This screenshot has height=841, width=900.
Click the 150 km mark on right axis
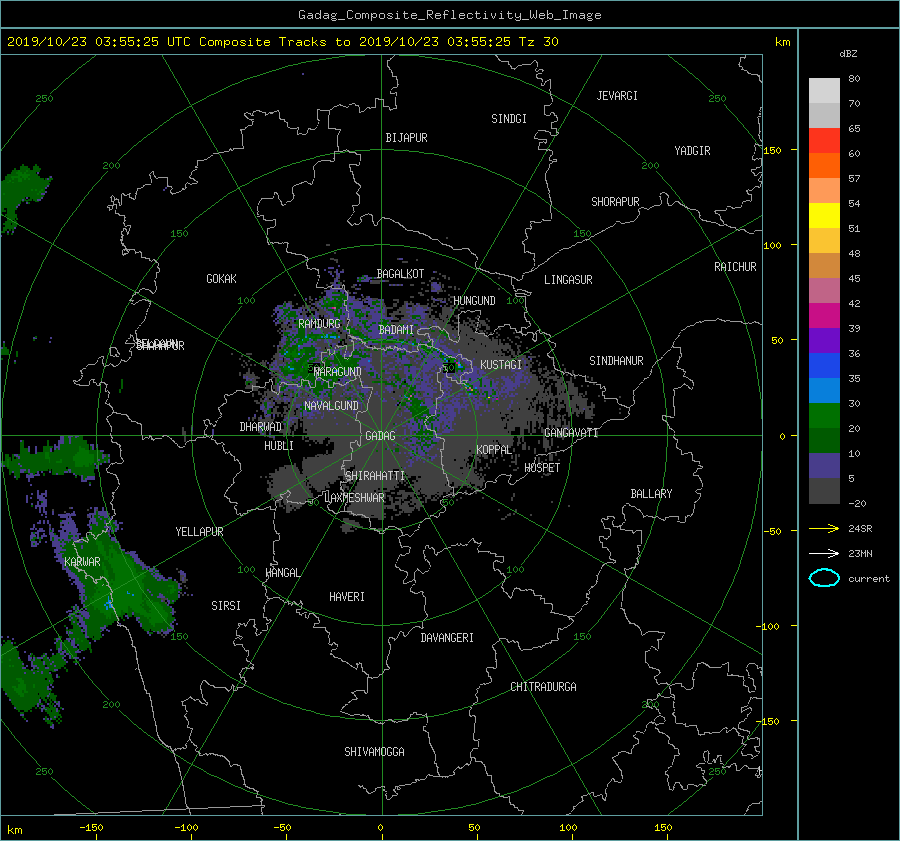(x=772, y=150)
